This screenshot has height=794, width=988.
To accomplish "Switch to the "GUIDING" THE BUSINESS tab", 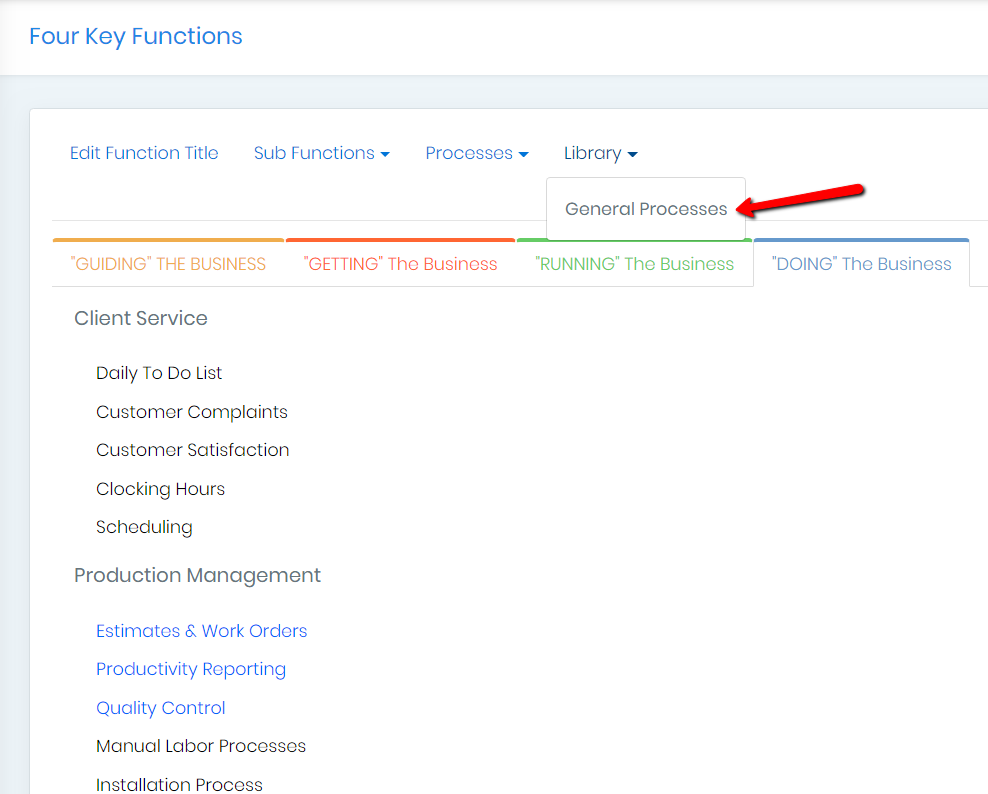I will tap(167, 263).
